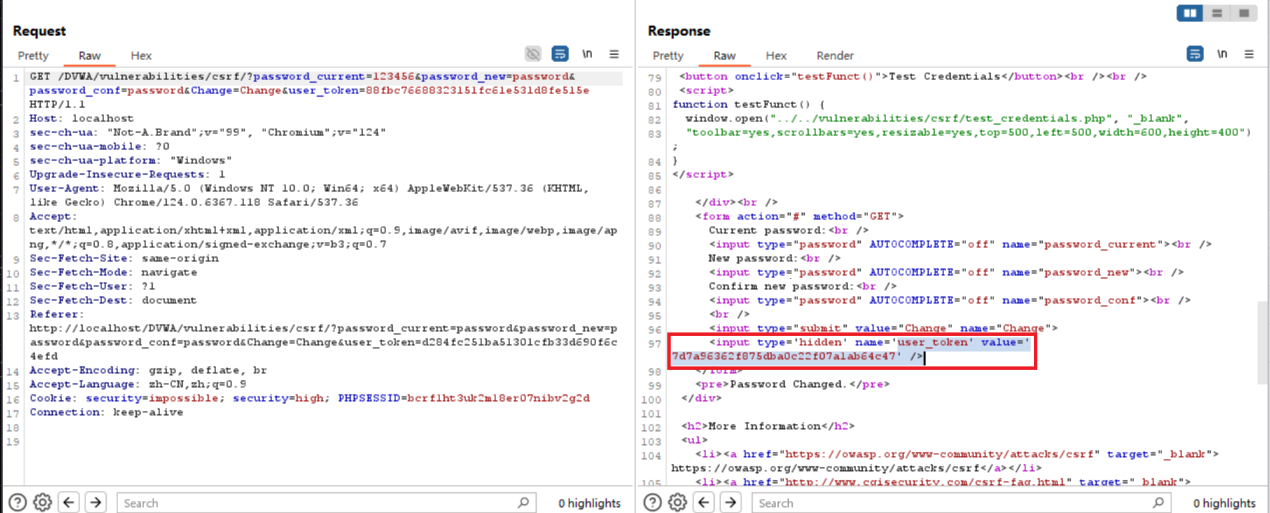Select the top-bottom stacked layout

pyautogui.click(x=1217, y=14)
